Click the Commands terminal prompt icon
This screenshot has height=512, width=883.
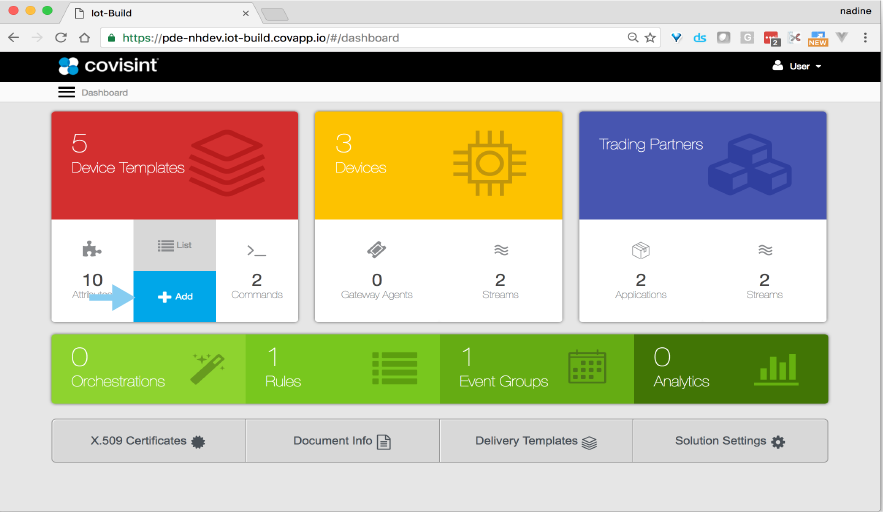point(256,250)
